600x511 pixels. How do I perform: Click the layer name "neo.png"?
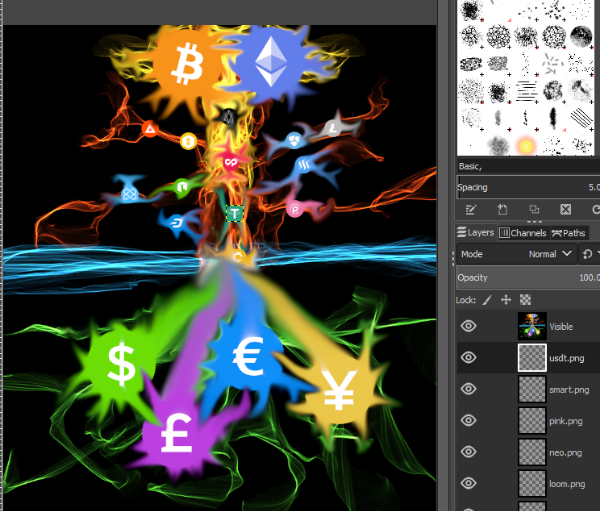pos(566,453)
